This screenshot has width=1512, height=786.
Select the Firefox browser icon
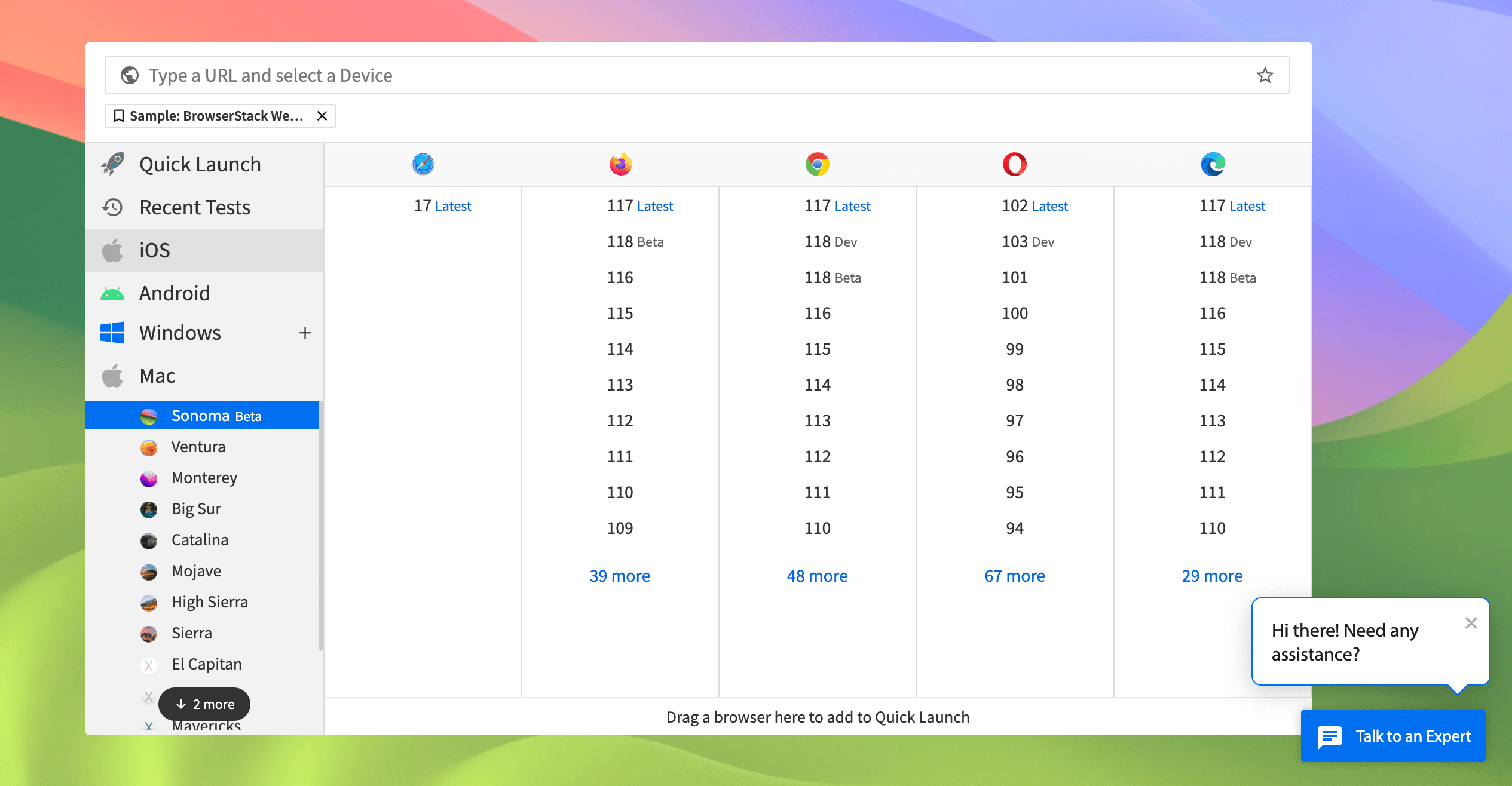(x=620, y=164)
